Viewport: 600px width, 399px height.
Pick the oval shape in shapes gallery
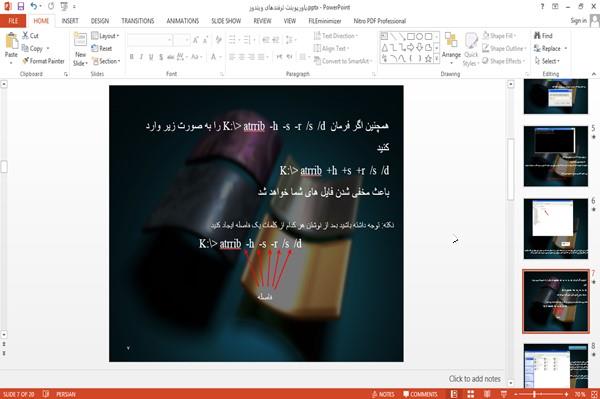click(x=420, y=36)
